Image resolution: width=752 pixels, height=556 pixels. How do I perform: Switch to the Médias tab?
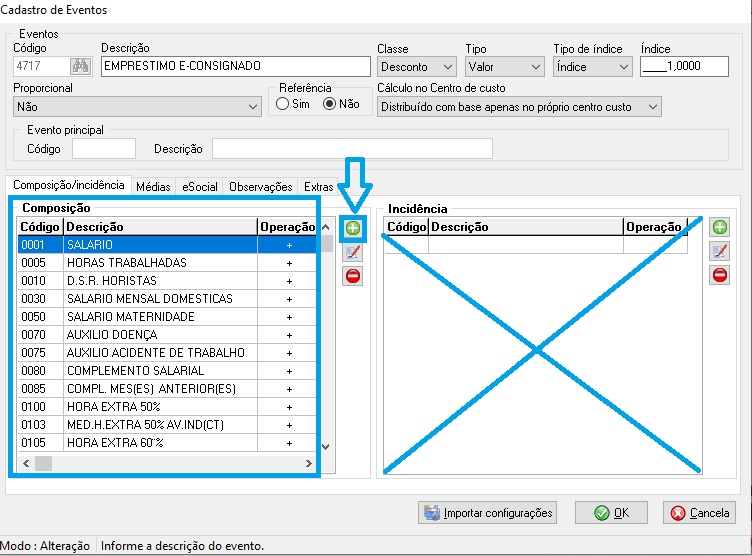click(153, 187)
